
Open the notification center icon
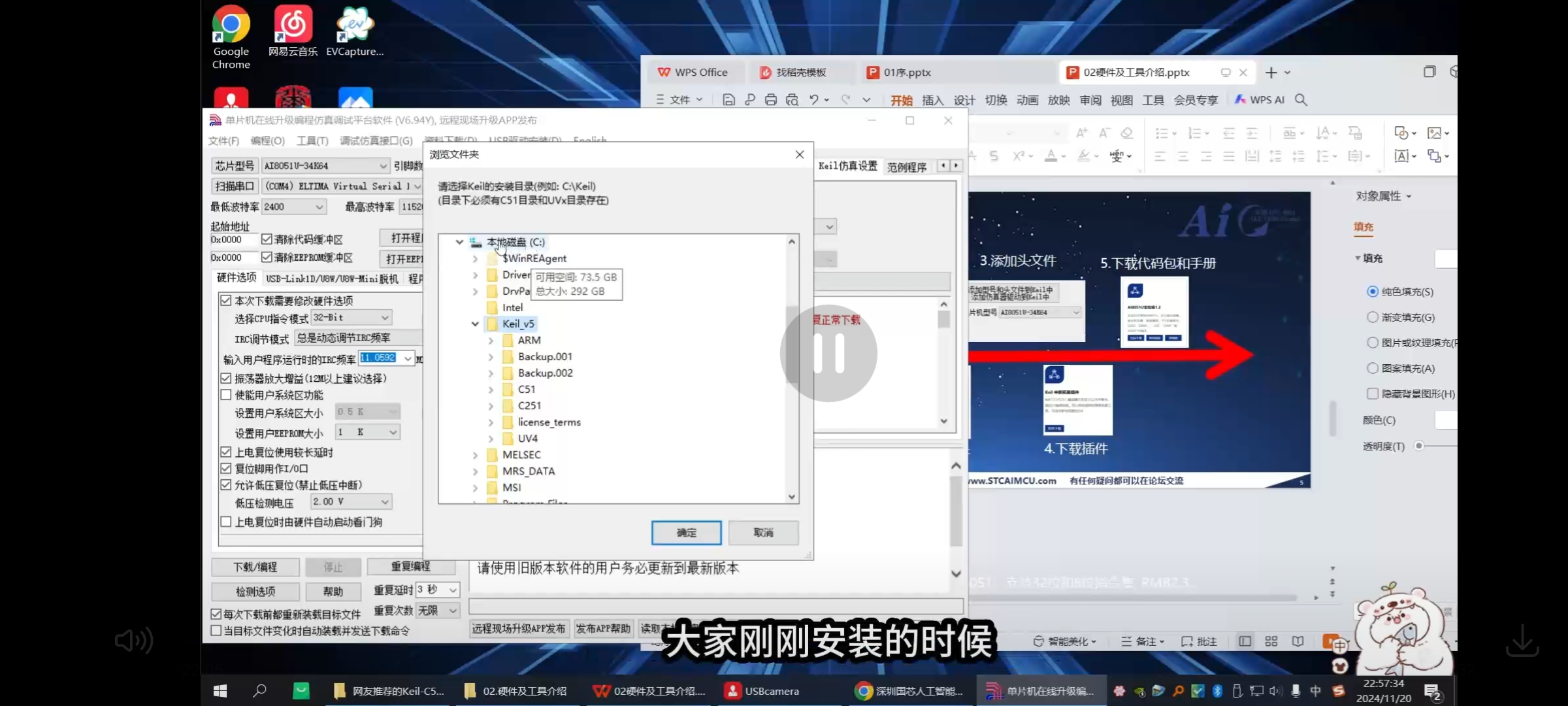(1433, 692)
